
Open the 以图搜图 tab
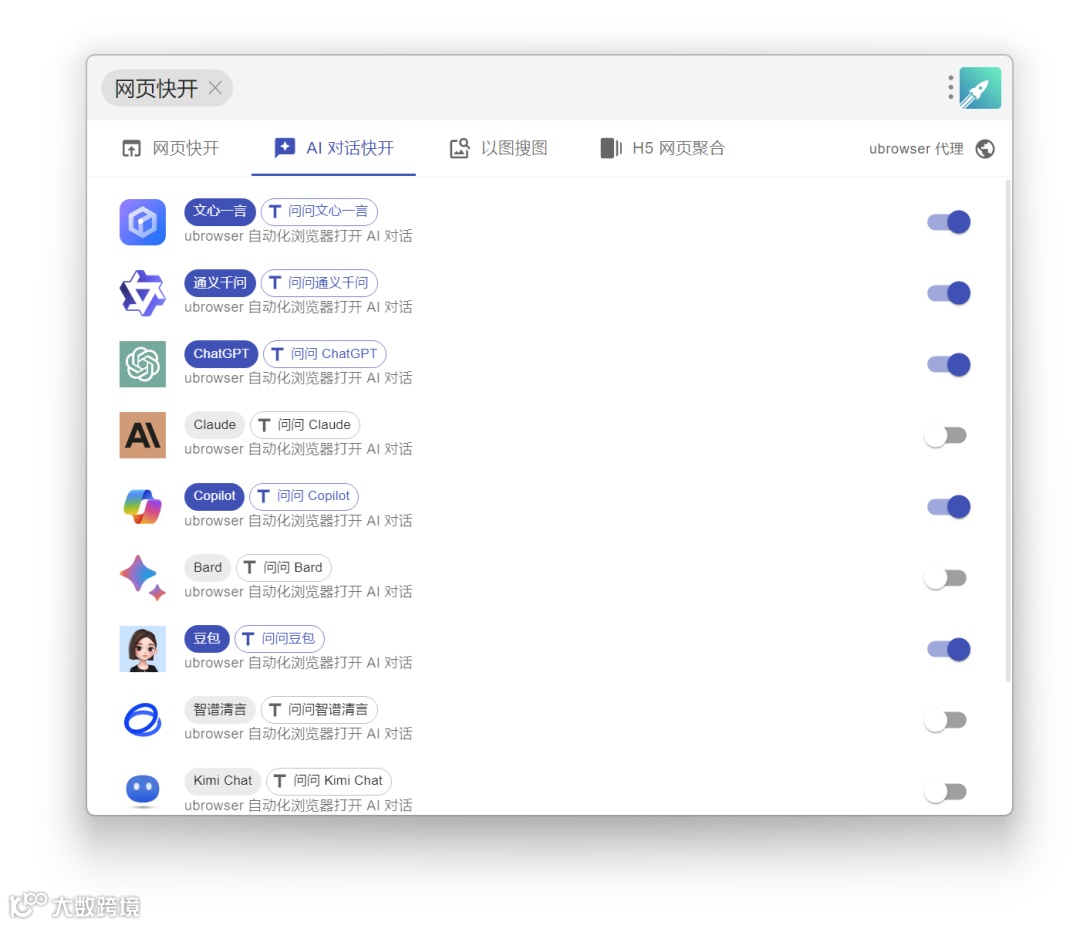tap(499, 148)
